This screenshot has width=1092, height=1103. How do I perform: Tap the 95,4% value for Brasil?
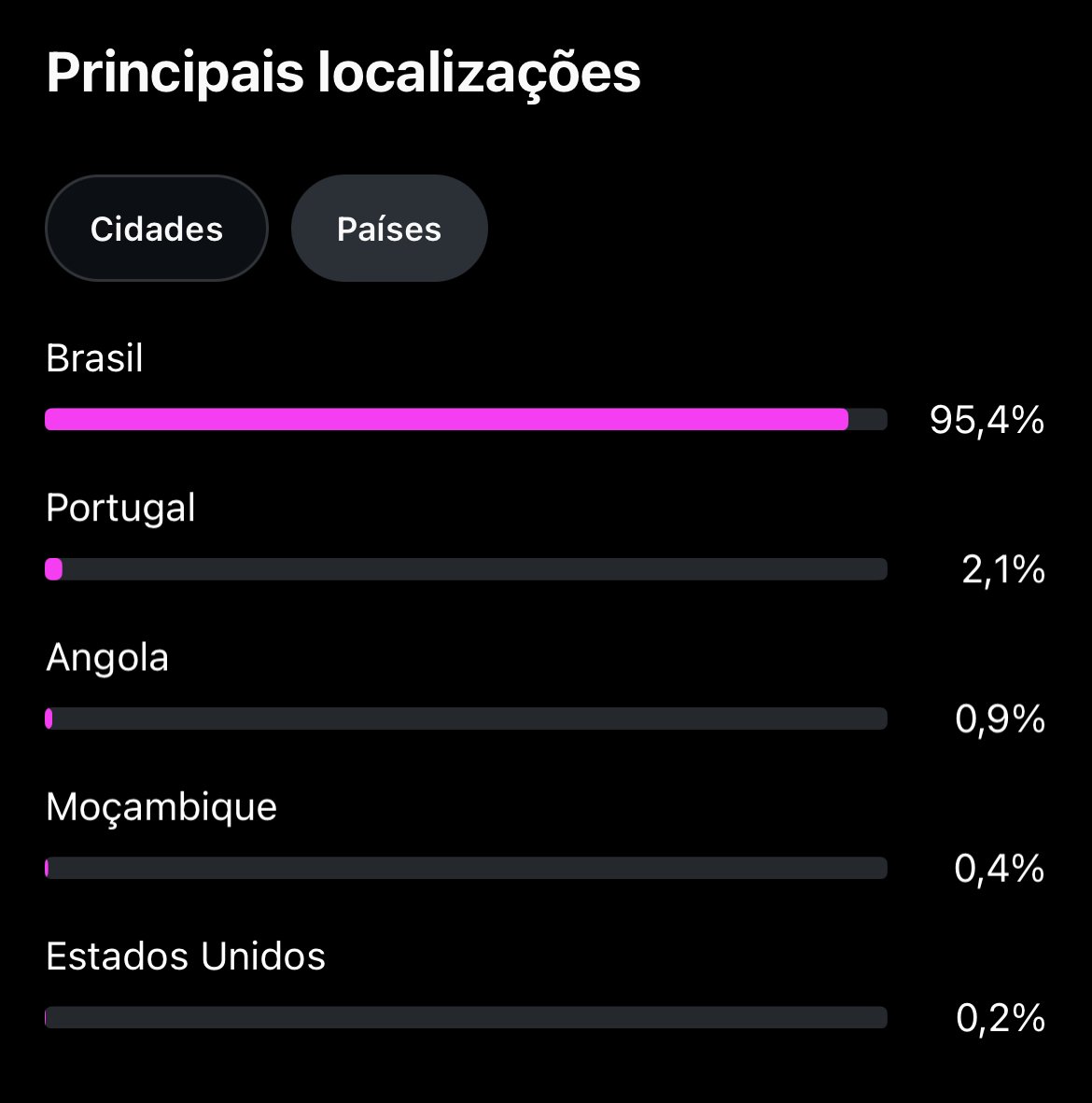click(987, 421)
